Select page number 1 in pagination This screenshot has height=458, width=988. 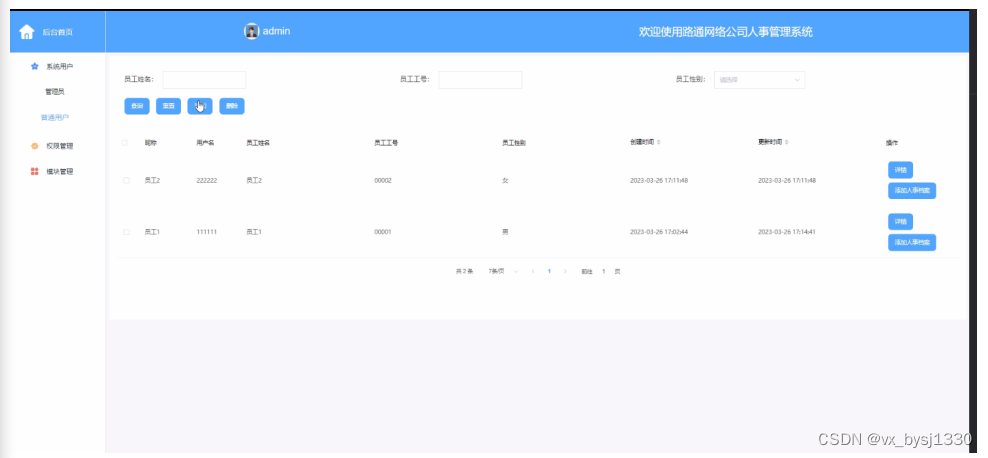[549, 271]
